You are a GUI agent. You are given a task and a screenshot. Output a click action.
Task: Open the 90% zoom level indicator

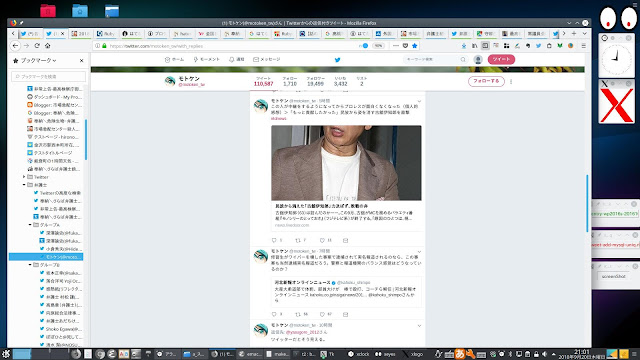[378, 46]
